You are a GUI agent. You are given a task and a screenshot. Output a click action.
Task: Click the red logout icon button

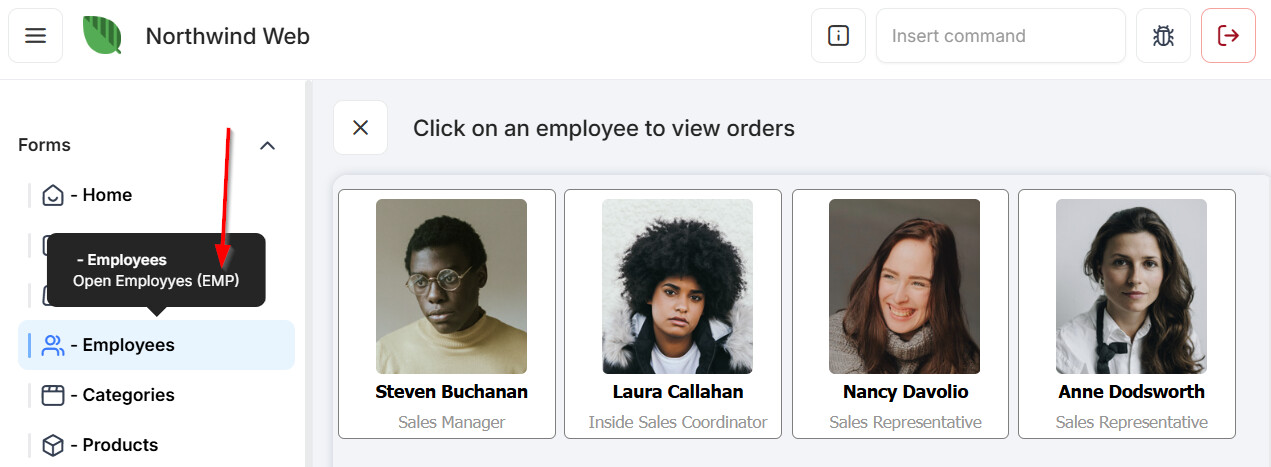point(1228,36)
